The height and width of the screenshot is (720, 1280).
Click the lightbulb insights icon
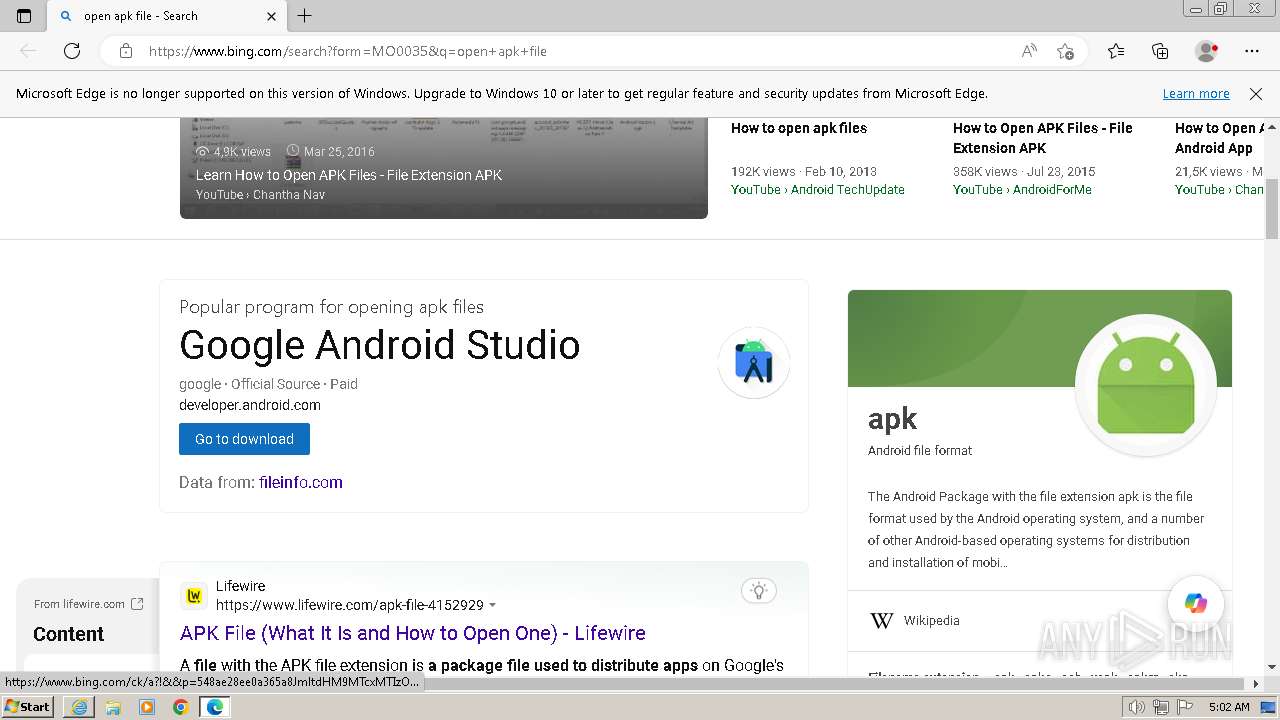tap(759, 591)
